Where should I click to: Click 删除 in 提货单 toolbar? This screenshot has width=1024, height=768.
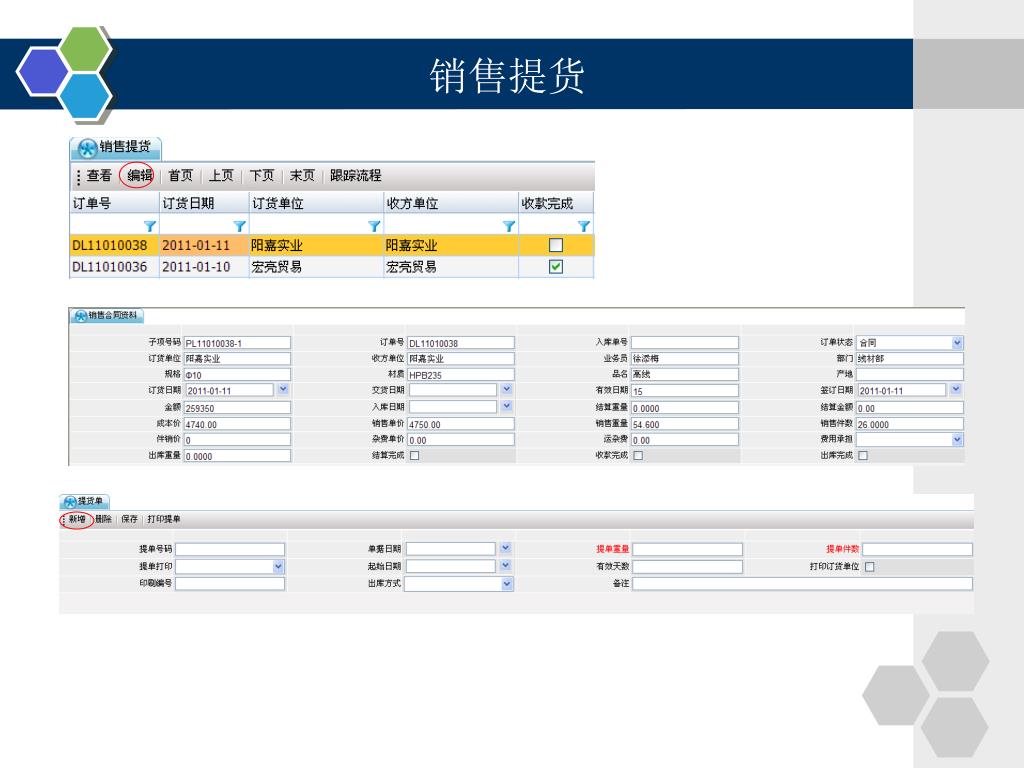tap(103, 519)
